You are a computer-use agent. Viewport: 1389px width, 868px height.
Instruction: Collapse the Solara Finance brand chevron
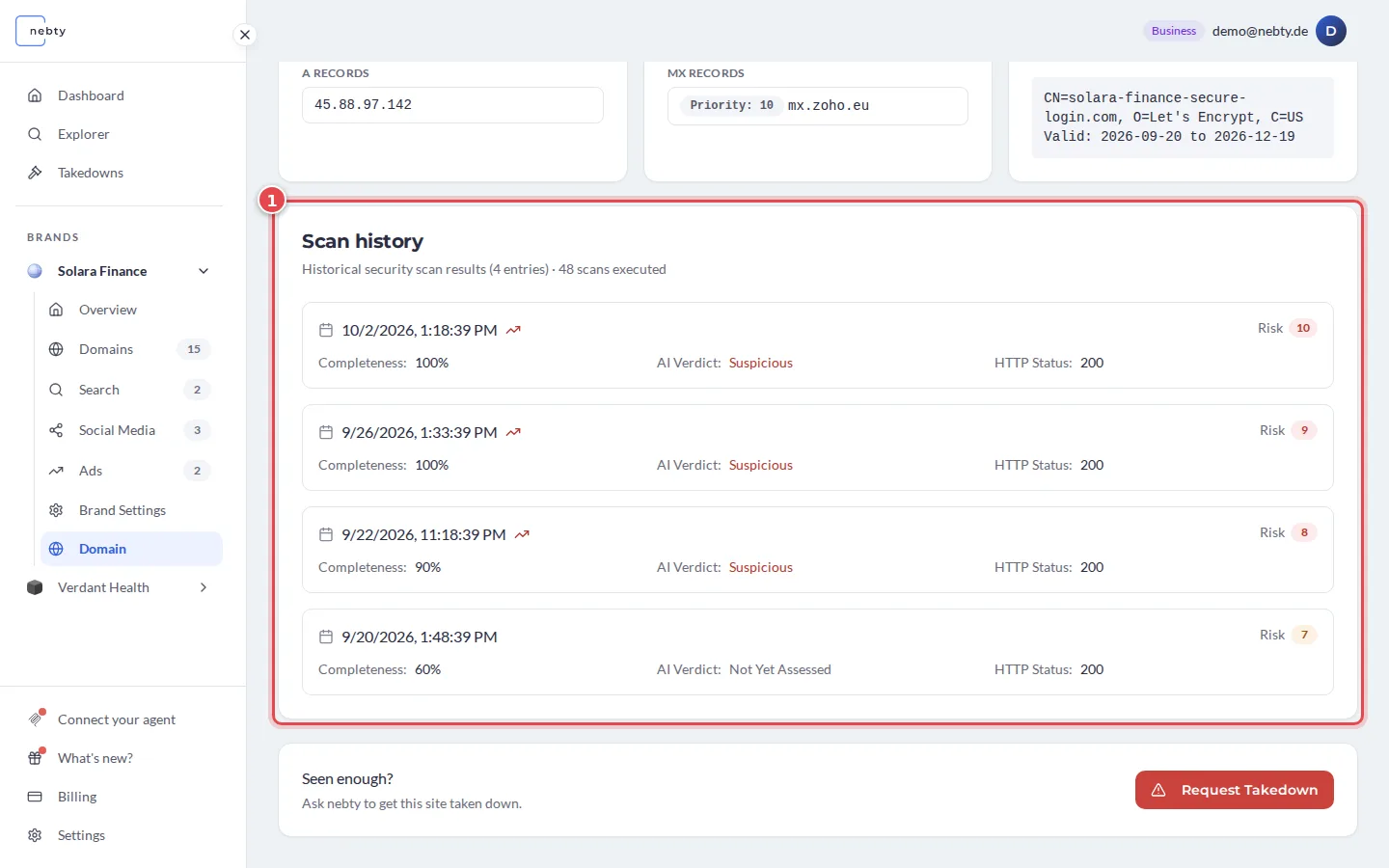pos(204,271)
